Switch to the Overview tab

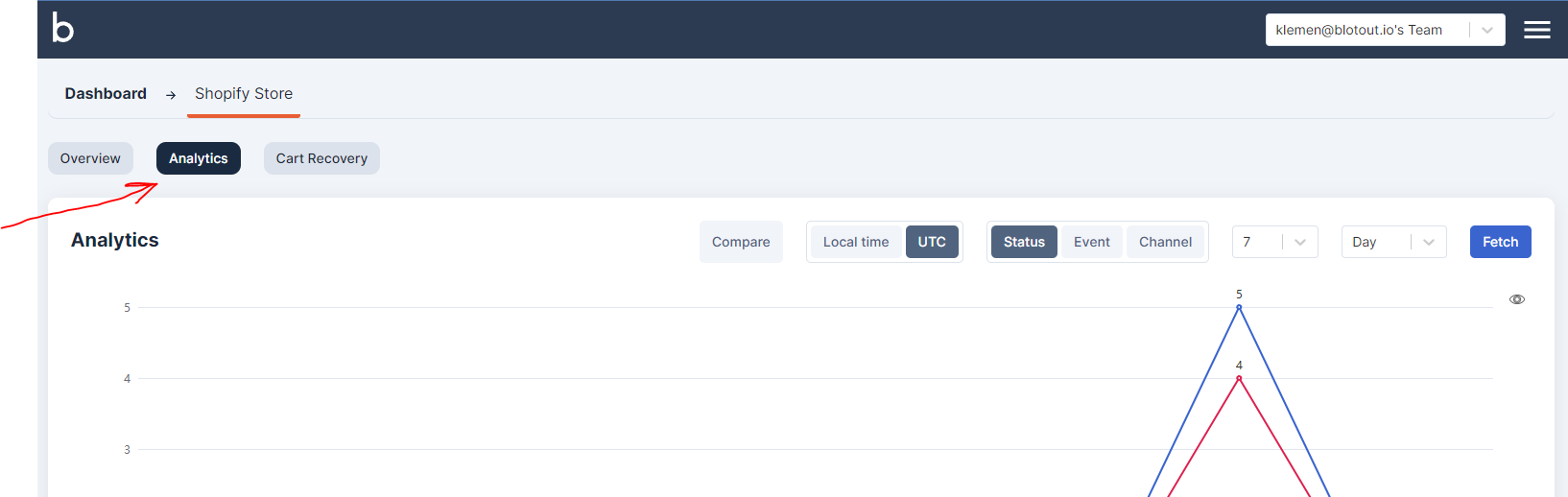[90, 158]
